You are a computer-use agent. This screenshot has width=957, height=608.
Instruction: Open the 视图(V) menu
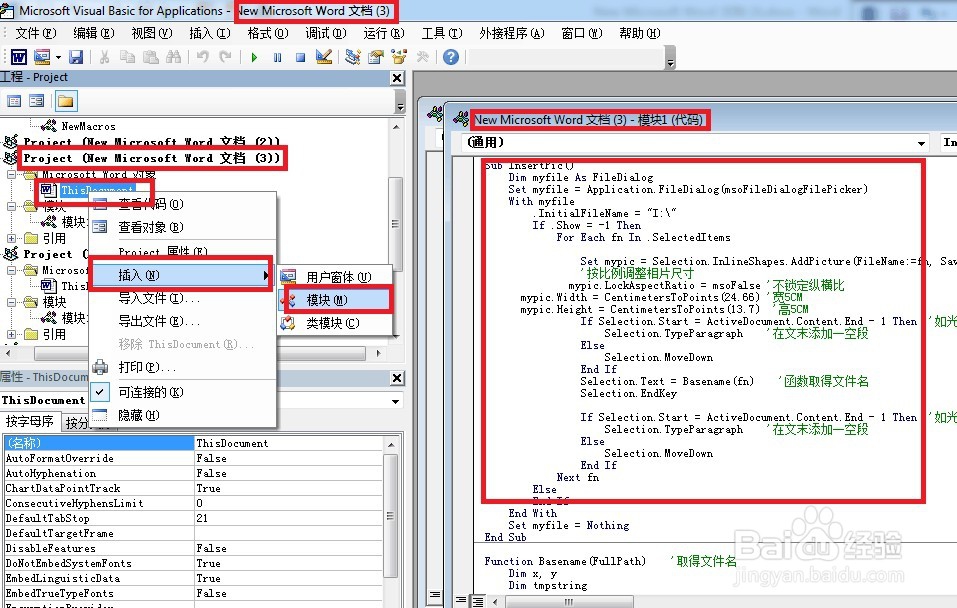click(151, 33)
